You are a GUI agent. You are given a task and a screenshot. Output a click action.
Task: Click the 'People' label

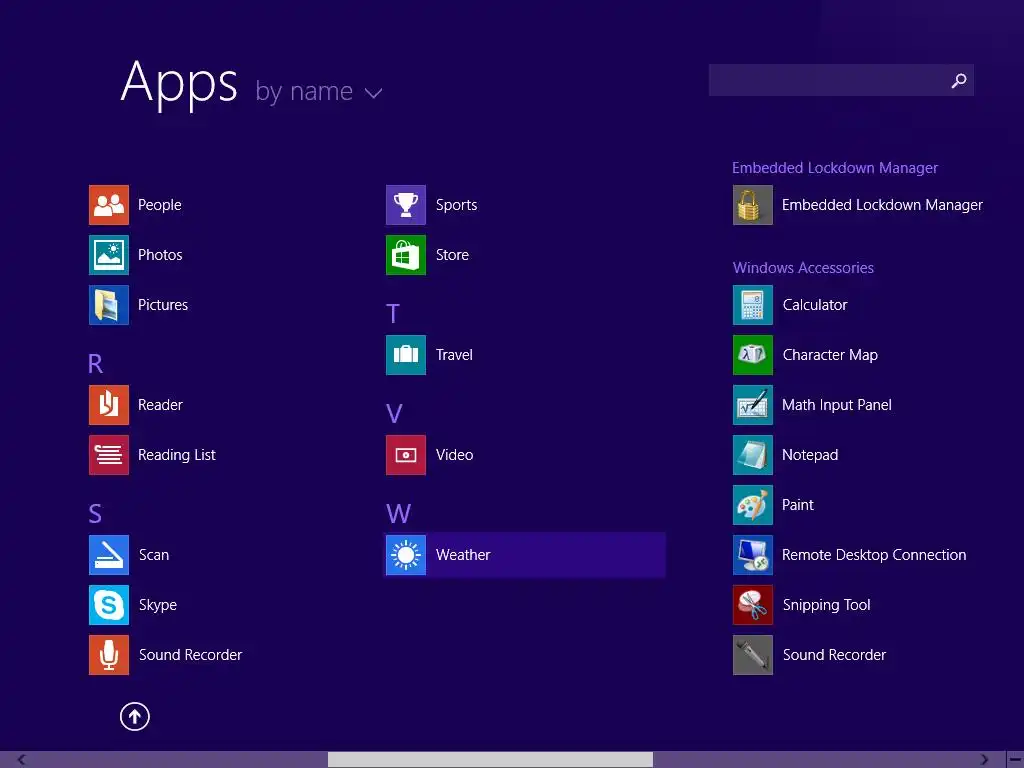point(159,205)
